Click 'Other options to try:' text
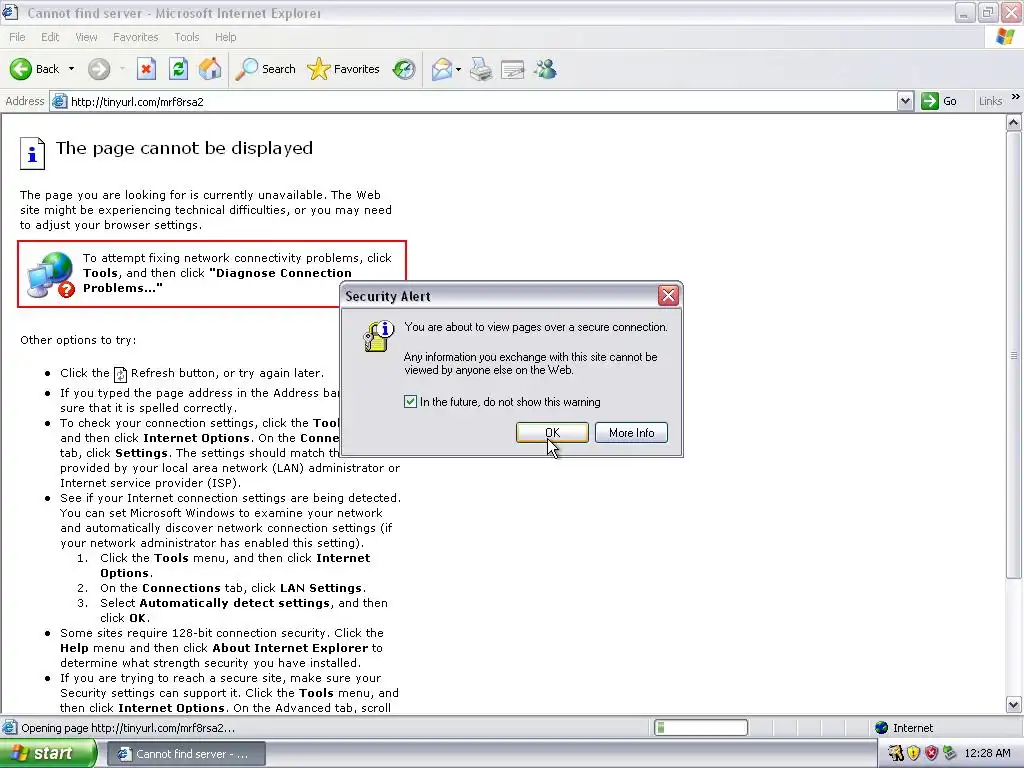Image resolution: width=1024 pixels, height=768 pixels. [x=78, y=340]
